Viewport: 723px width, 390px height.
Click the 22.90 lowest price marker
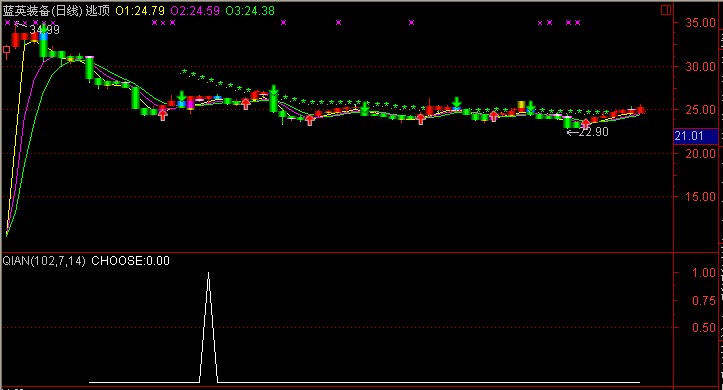pos(588,132)
